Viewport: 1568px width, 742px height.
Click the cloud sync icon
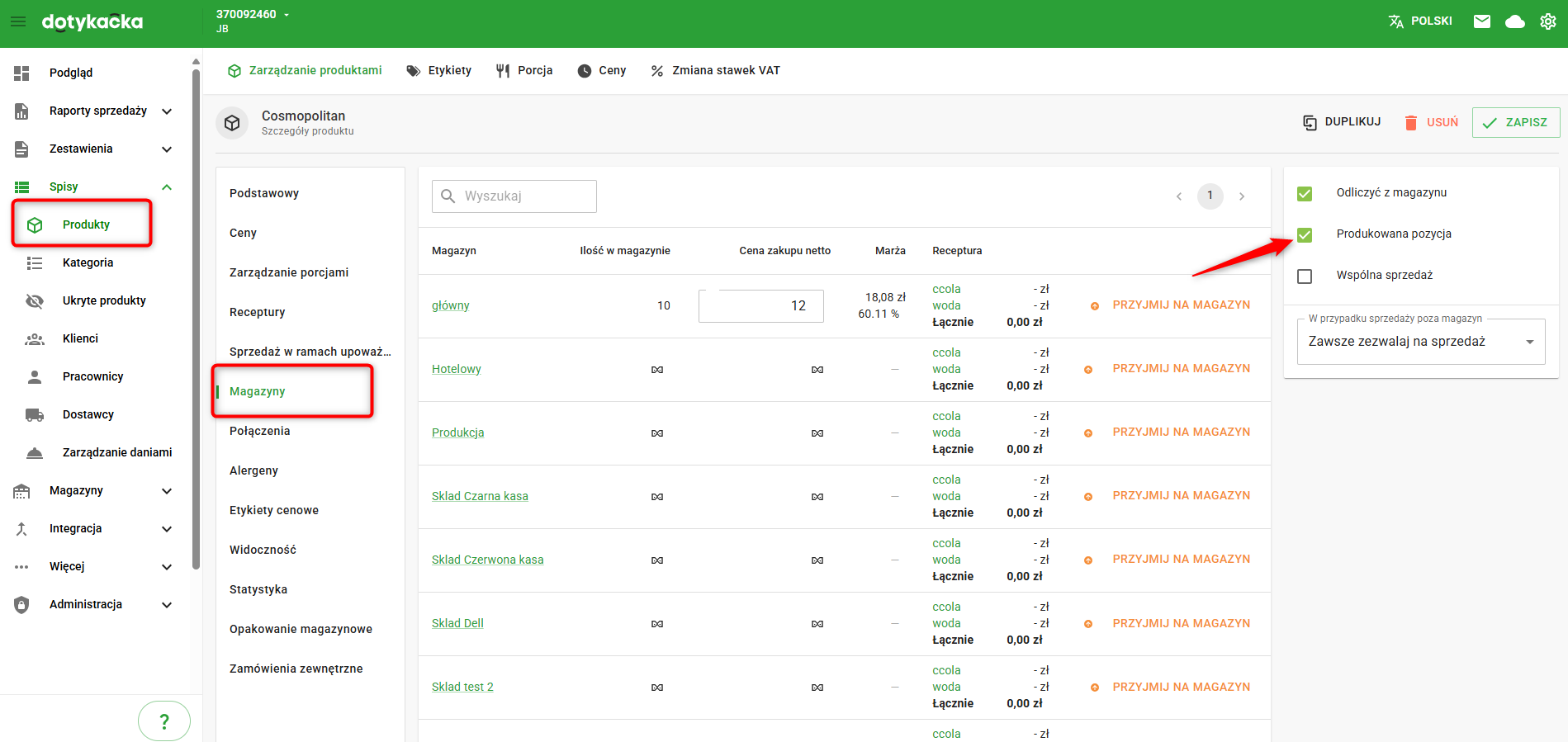click(1515, 21)
